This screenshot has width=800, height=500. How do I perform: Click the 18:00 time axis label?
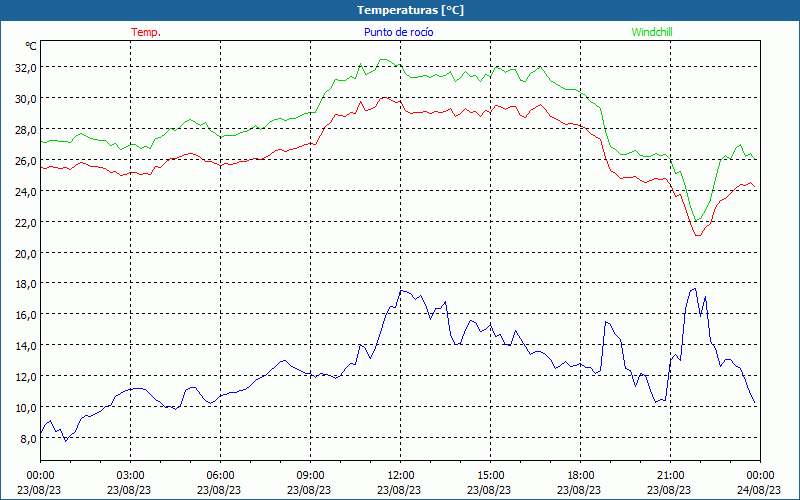click(x=581, y=476)
